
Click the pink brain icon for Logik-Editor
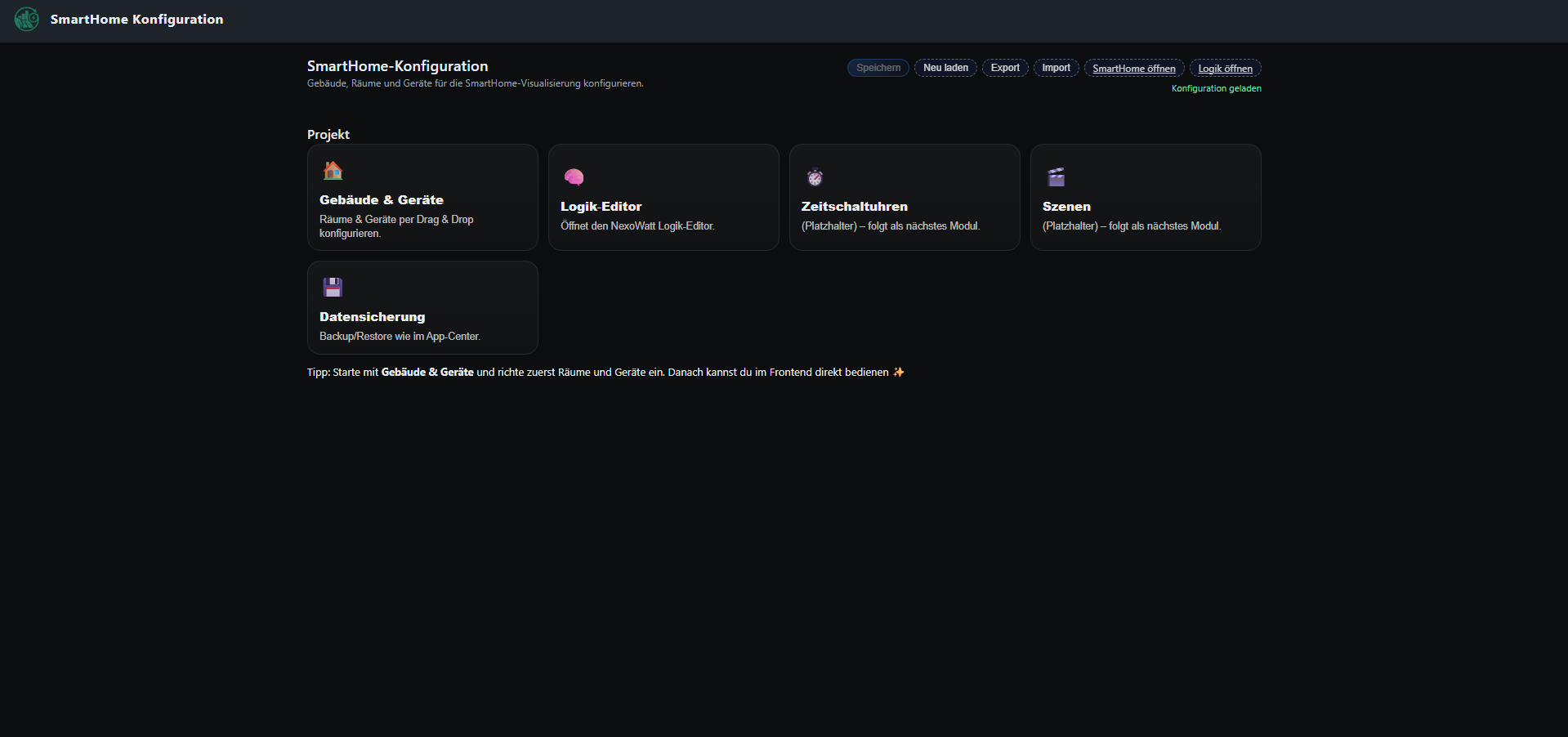[574, 177]
